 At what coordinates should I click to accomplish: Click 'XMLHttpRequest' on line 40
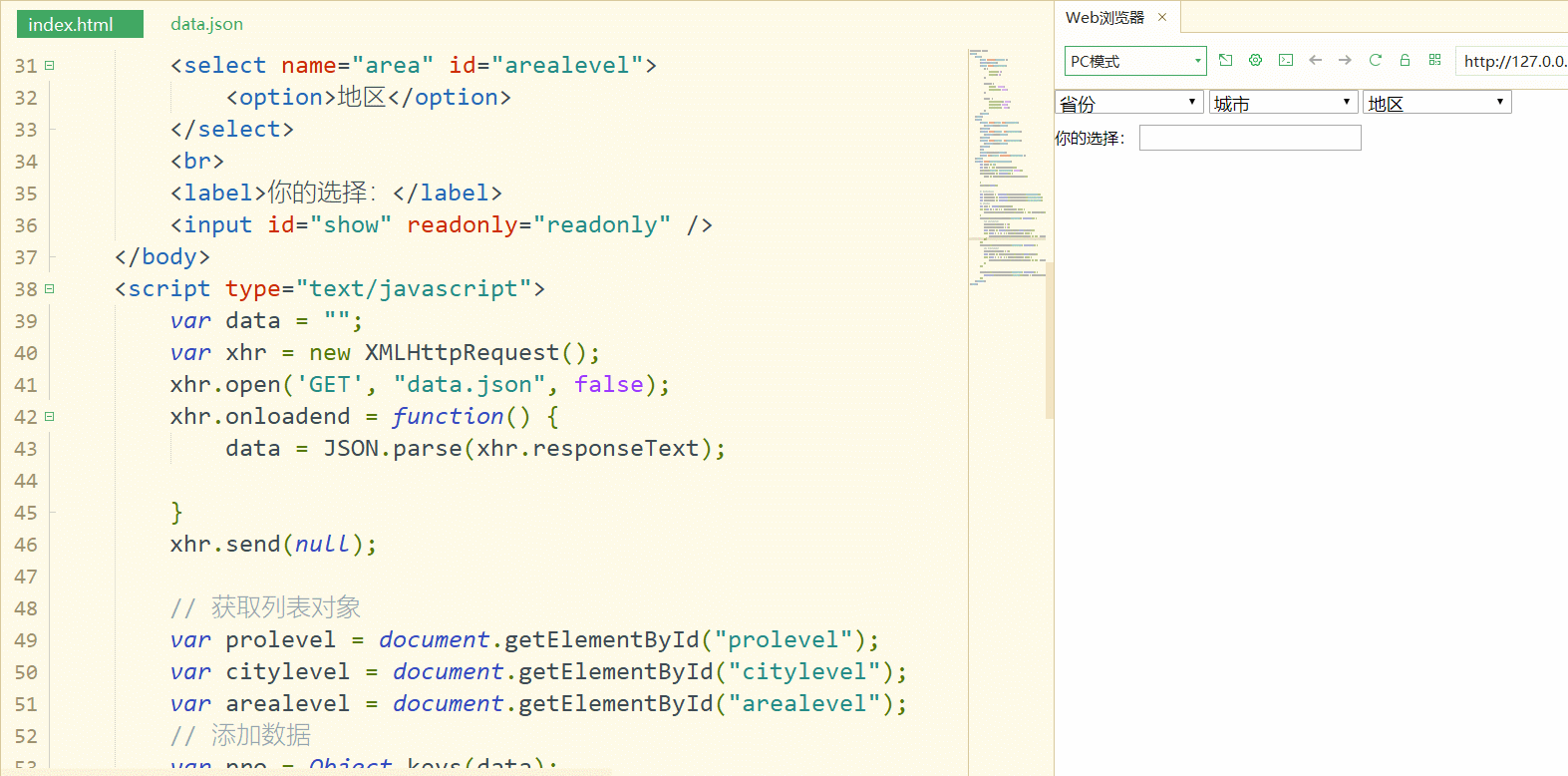(462, 352)
